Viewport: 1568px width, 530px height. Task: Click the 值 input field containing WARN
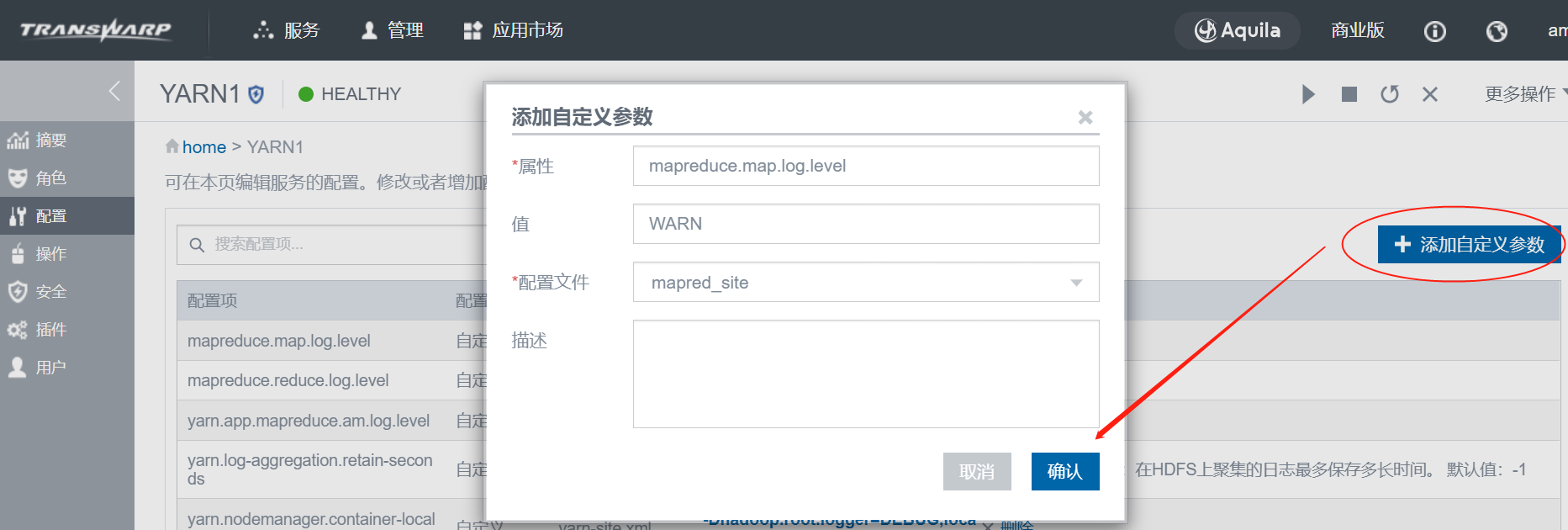tap(865, 224)
